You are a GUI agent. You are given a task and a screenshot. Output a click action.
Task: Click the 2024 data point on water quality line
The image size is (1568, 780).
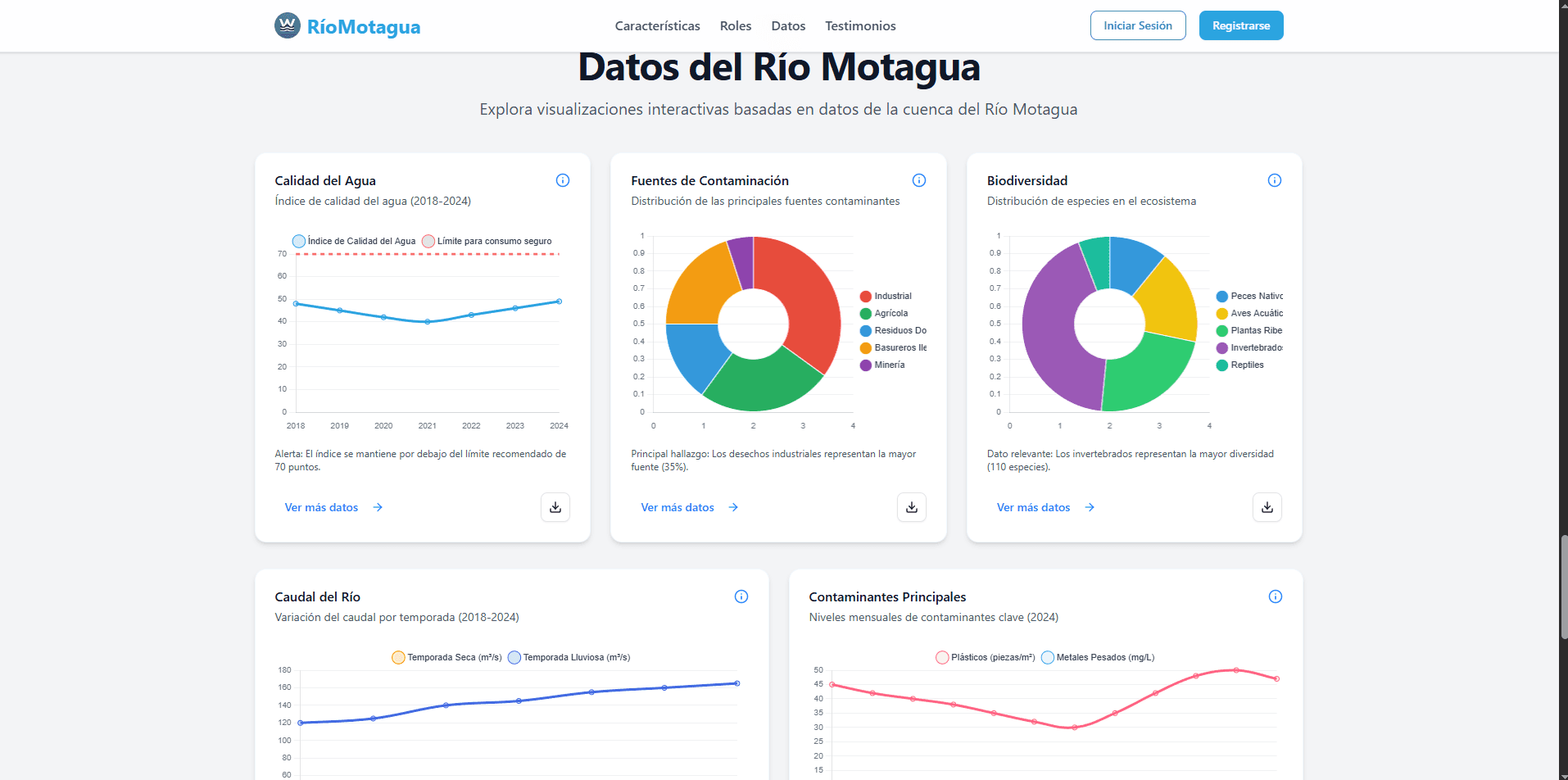tap(560, 302)
